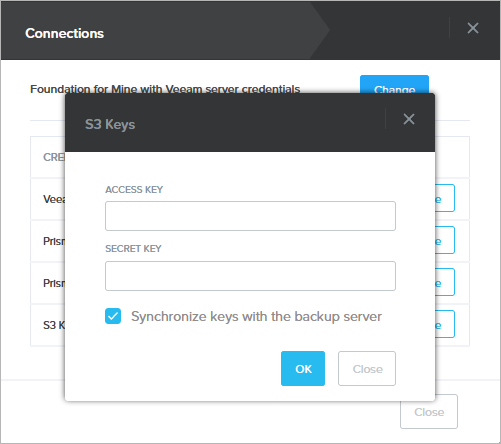Click the ACCESS KEY field label
Screen dimensions: 501x444
click(134, 189)
